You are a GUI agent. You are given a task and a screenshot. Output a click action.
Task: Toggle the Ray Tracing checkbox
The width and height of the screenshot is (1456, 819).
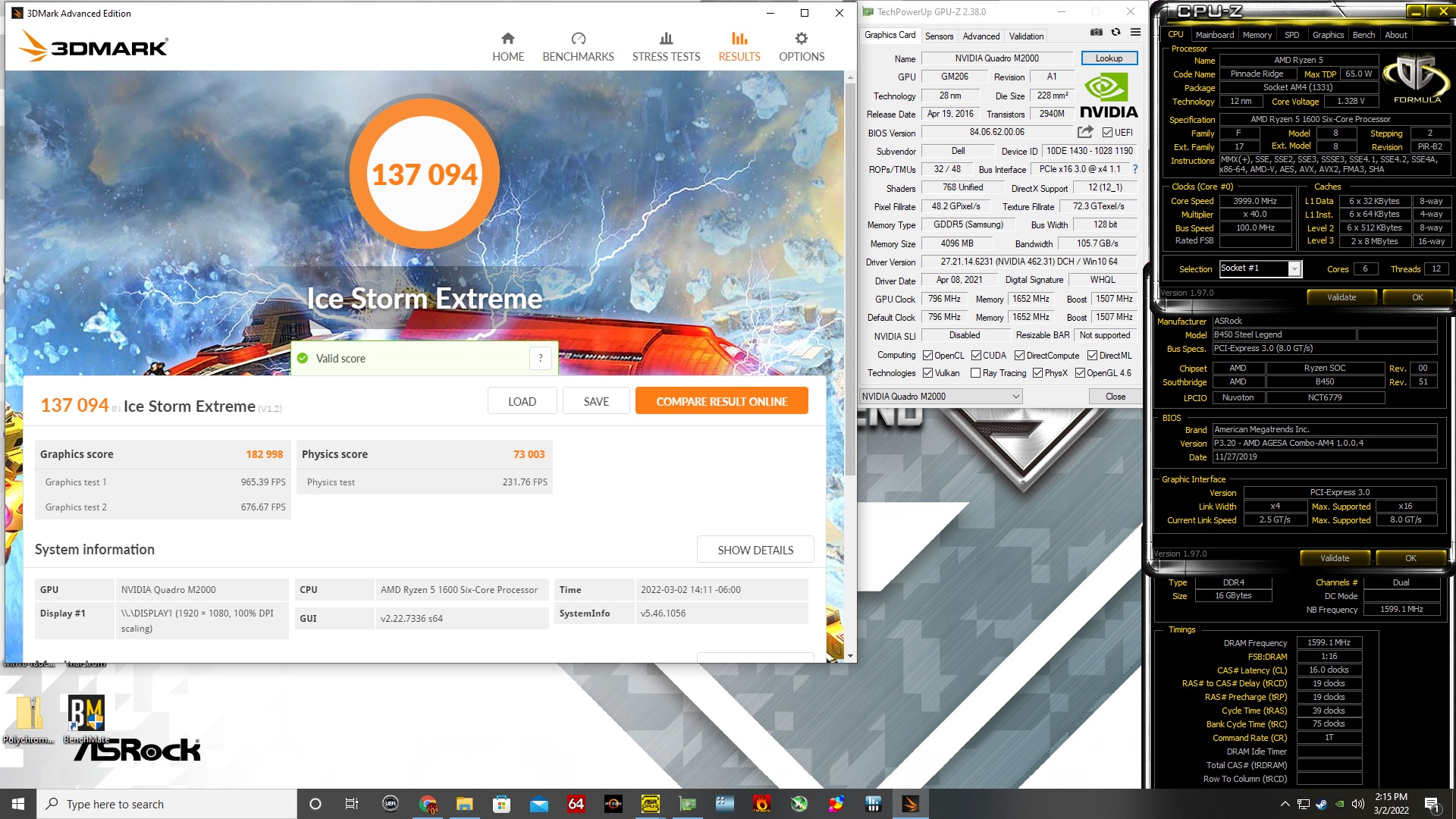(x=976, y=372)
